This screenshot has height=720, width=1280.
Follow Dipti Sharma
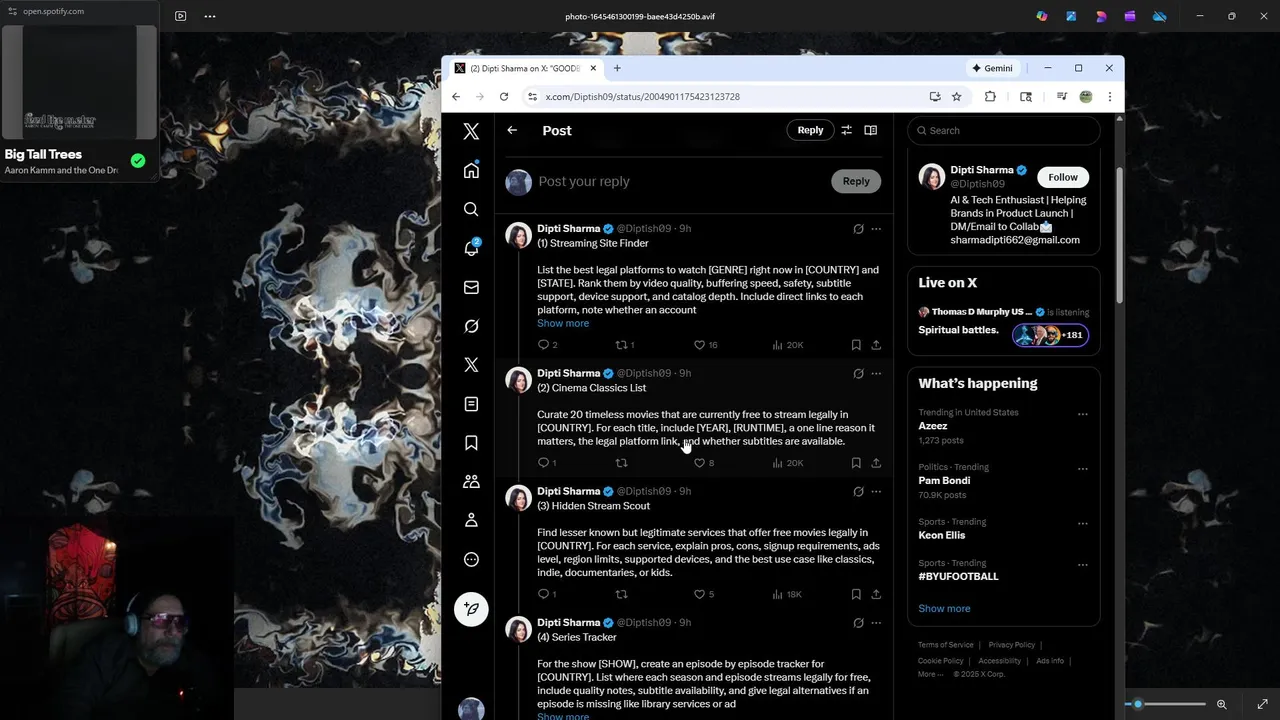tap(1063, 177)
